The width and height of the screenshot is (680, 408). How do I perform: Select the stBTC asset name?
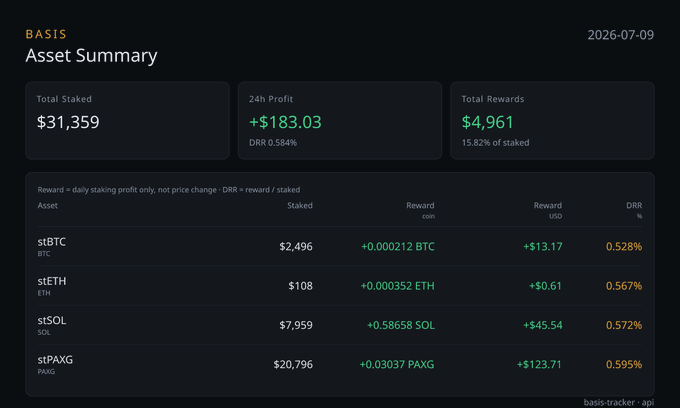click(52, 242)
